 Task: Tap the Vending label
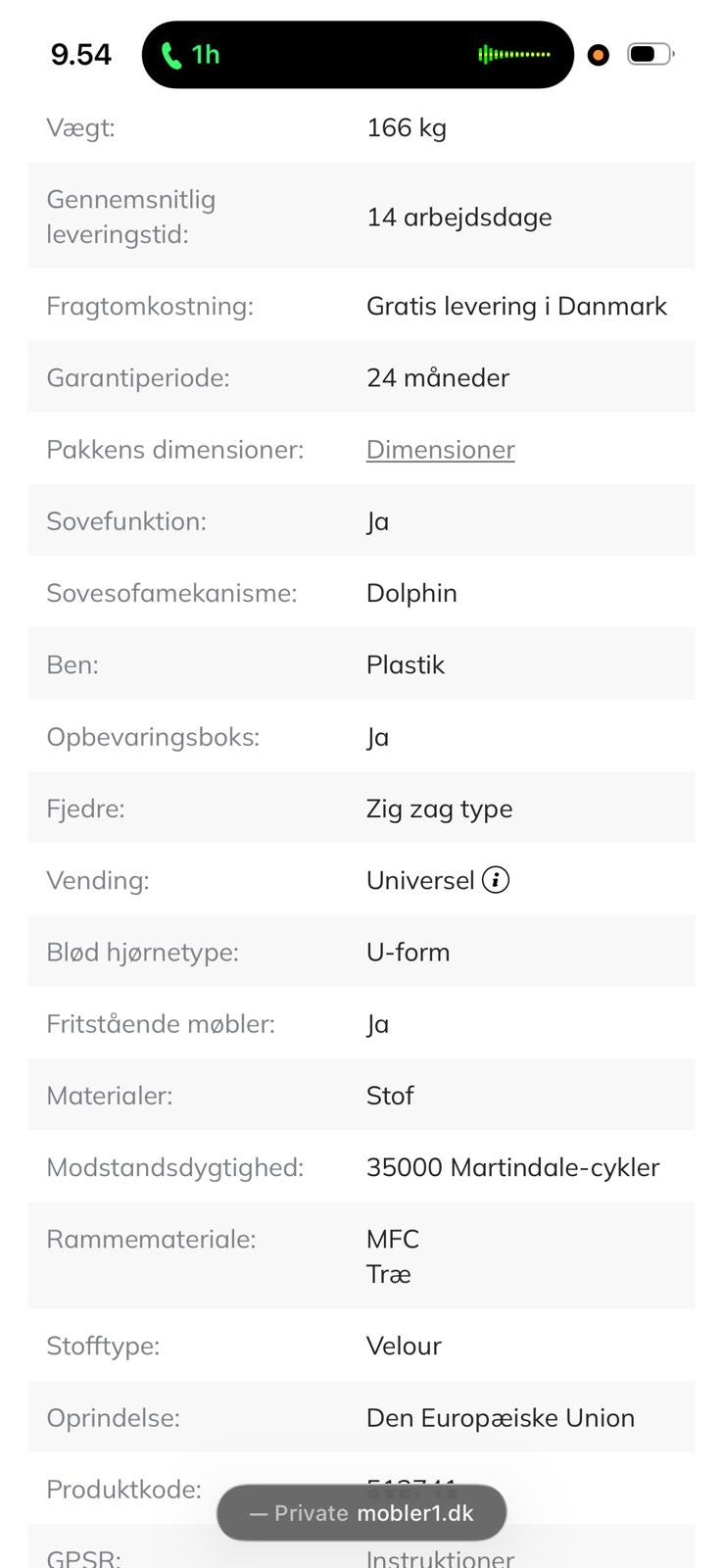coord(98,880)
